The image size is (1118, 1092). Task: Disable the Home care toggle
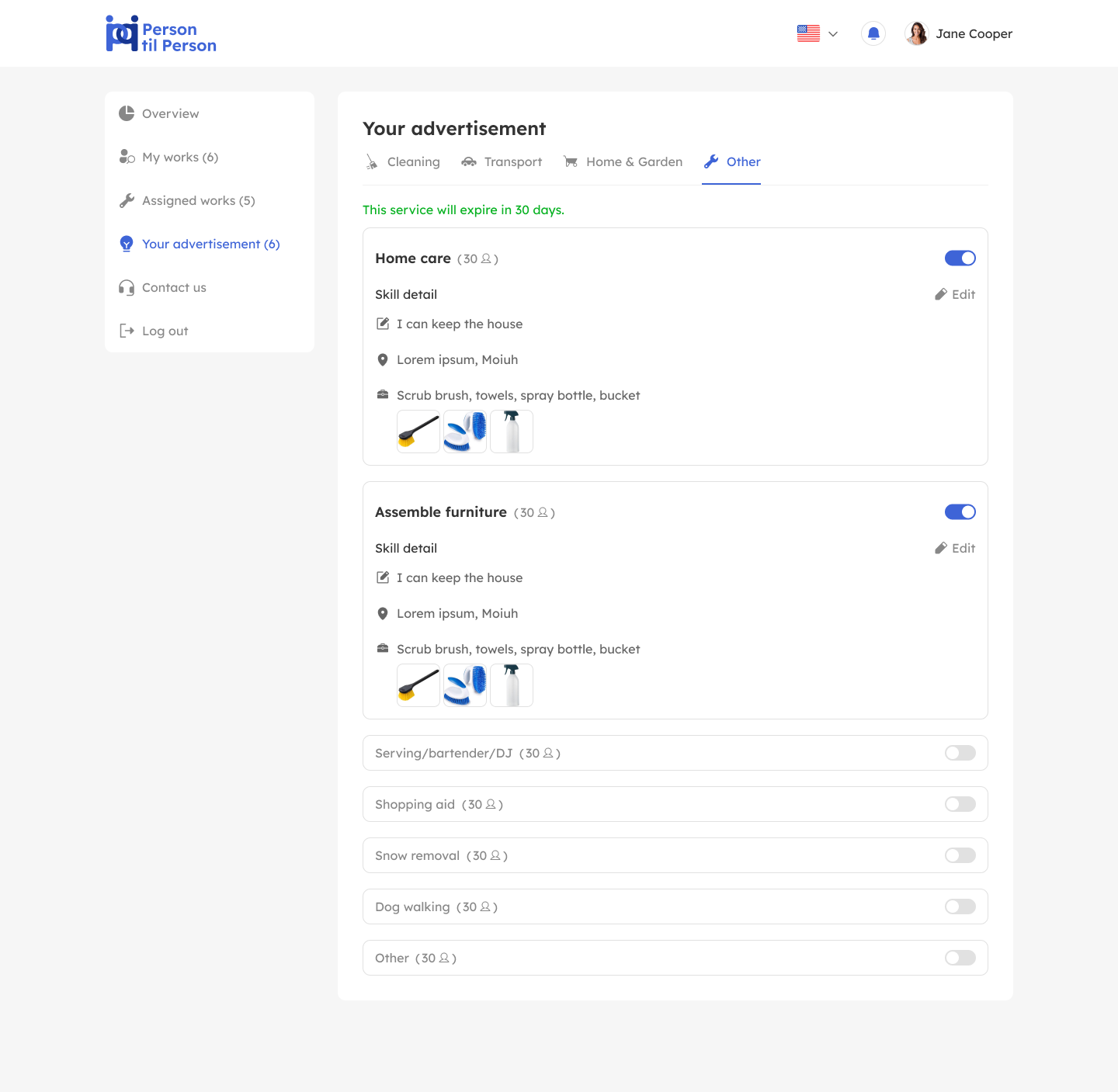[960, 258]
